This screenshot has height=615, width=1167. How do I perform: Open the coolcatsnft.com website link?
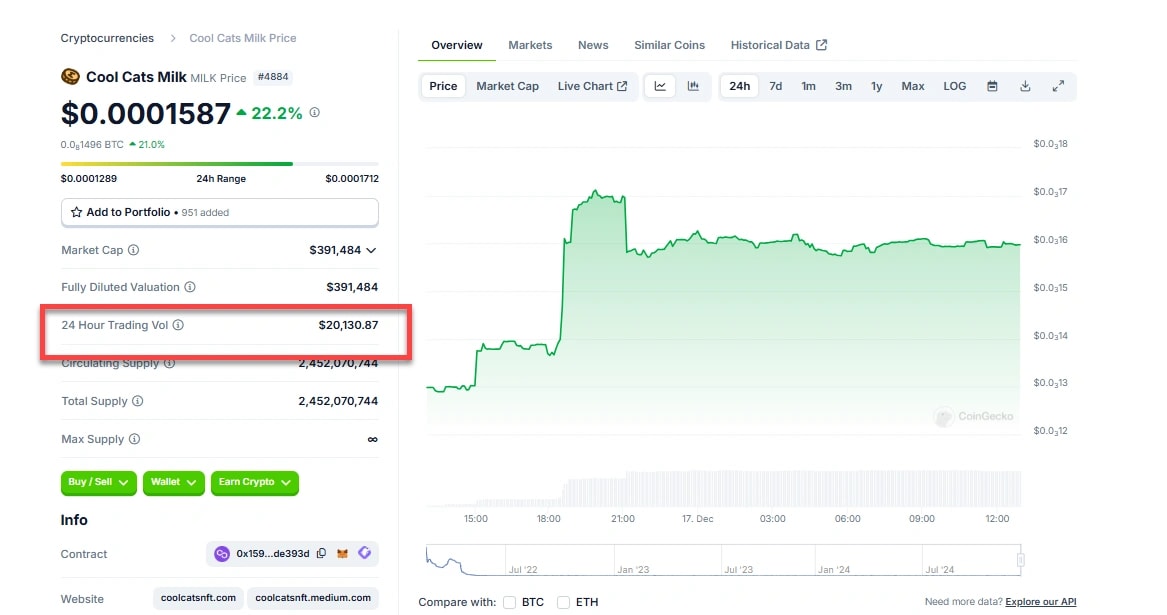point(199,598)
